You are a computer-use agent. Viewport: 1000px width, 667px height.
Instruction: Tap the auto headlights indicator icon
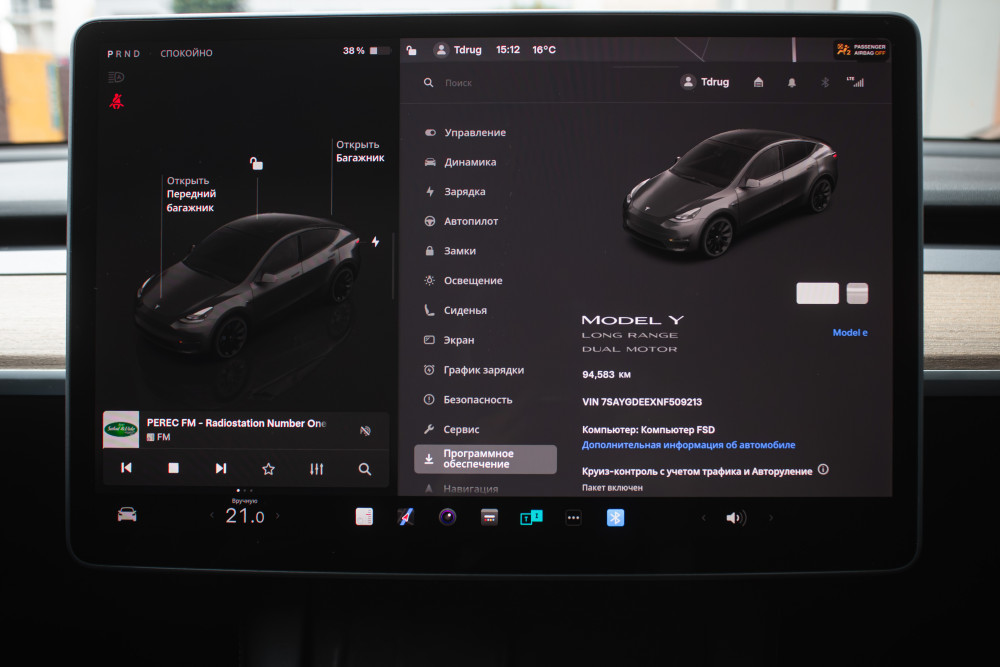[x=116, y=77]
